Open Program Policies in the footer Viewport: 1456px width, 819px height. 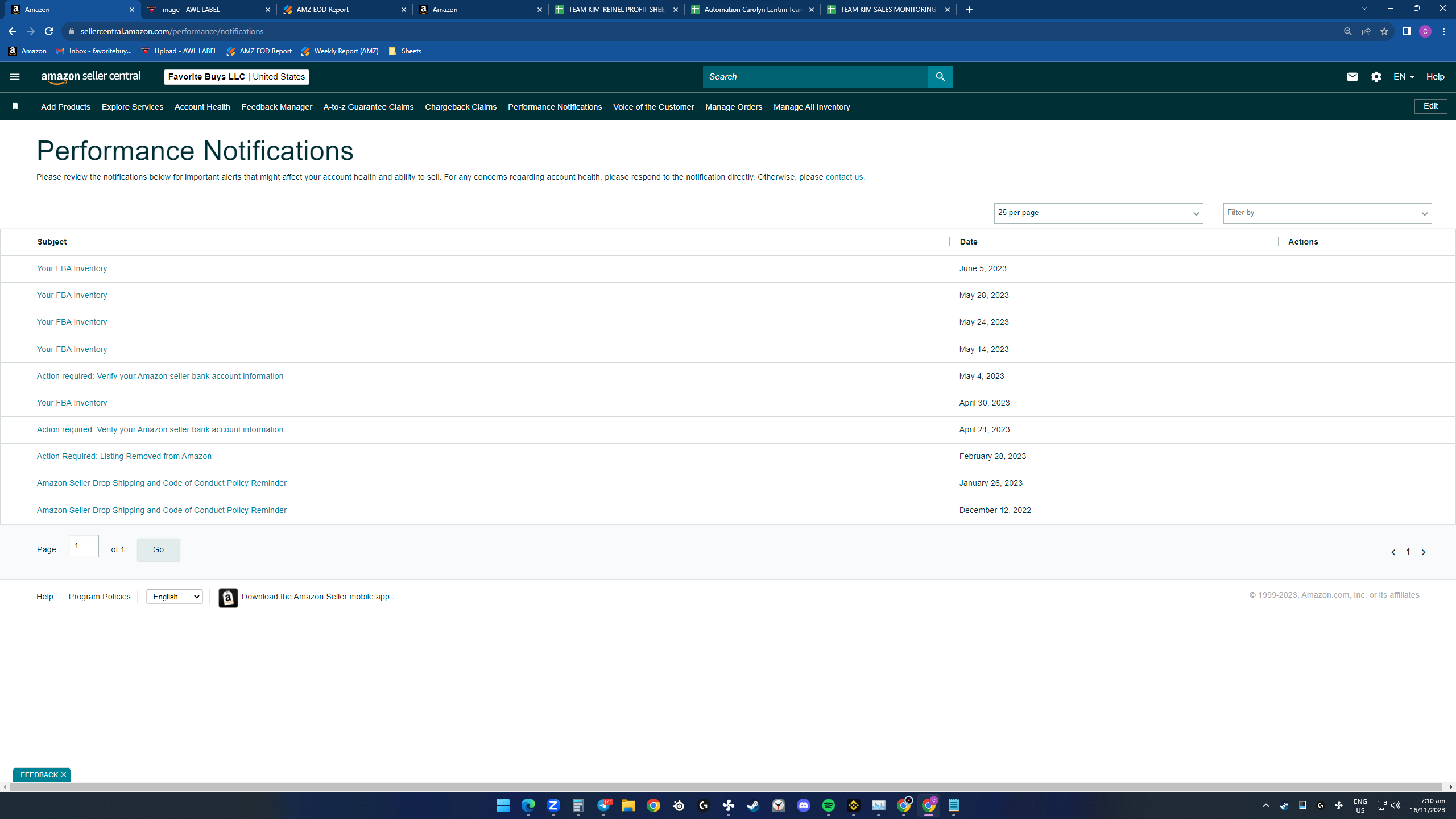click(100, 597)
